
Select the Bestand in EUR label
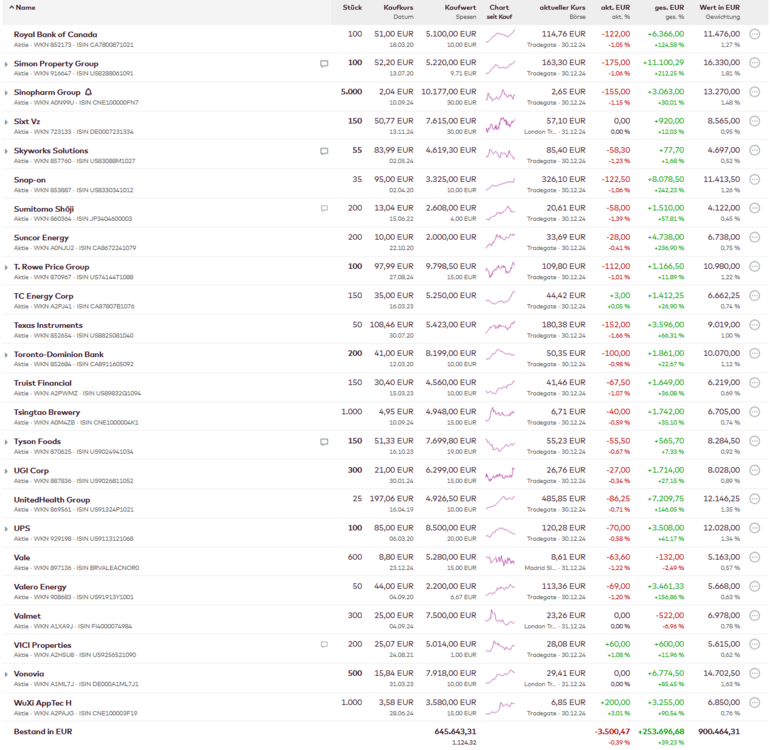click(x=43, y=731)
